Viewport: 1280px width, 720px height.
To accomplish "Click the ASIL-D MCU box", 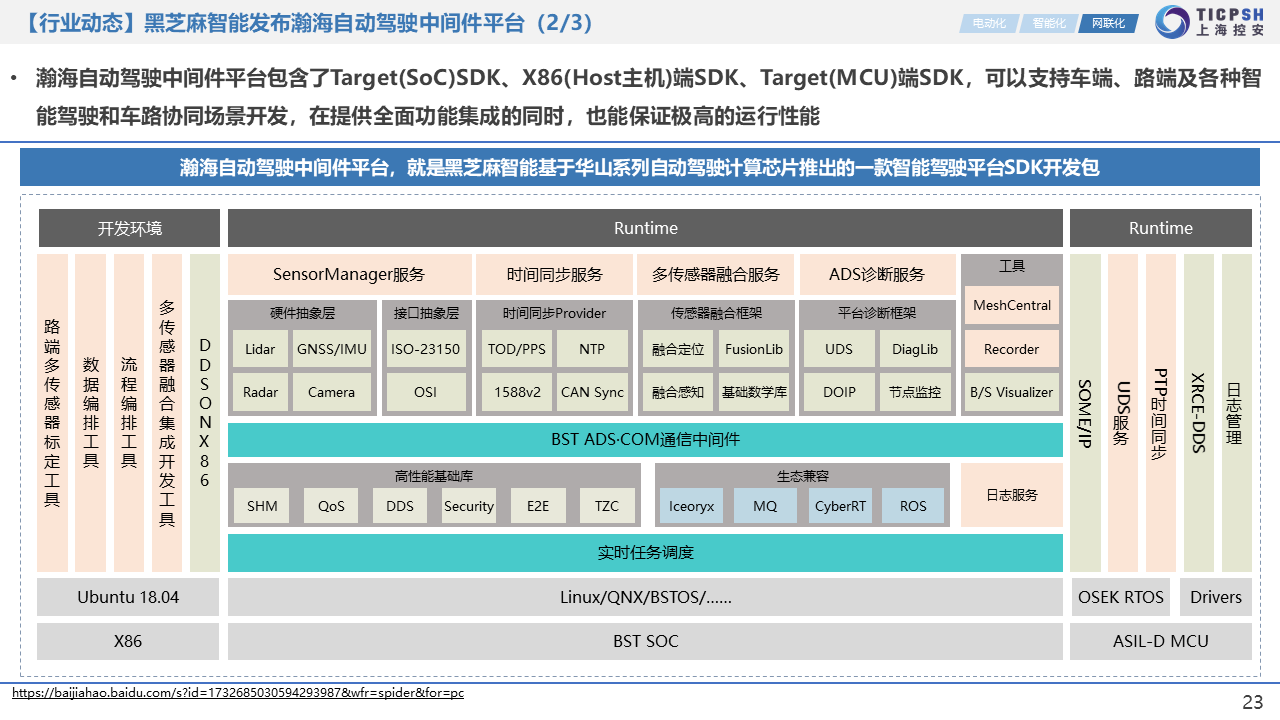I will (x=1160, y=641).
